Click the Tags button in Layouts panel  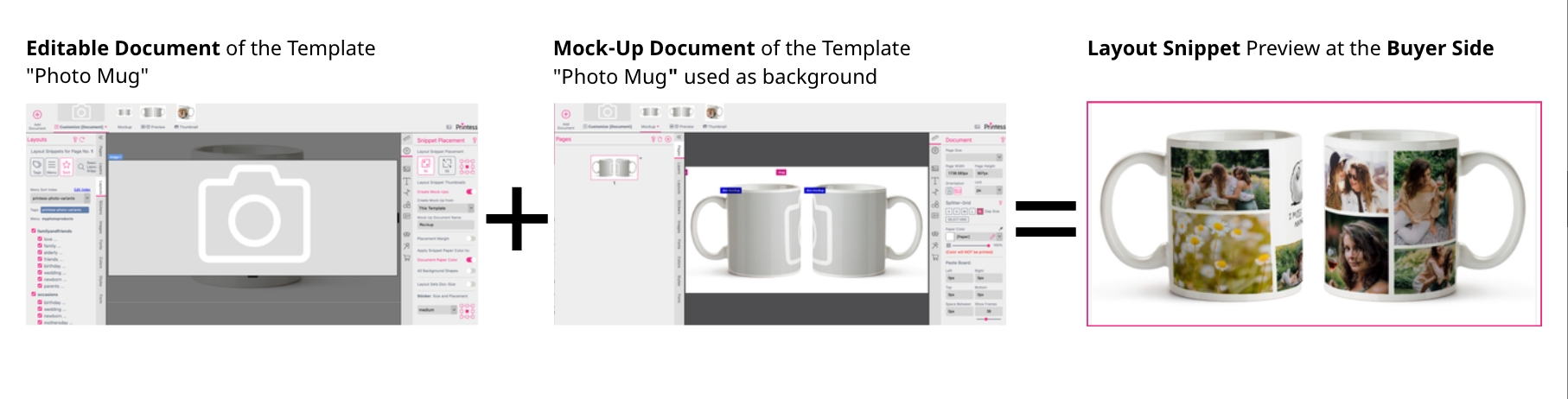coord(37,167)
